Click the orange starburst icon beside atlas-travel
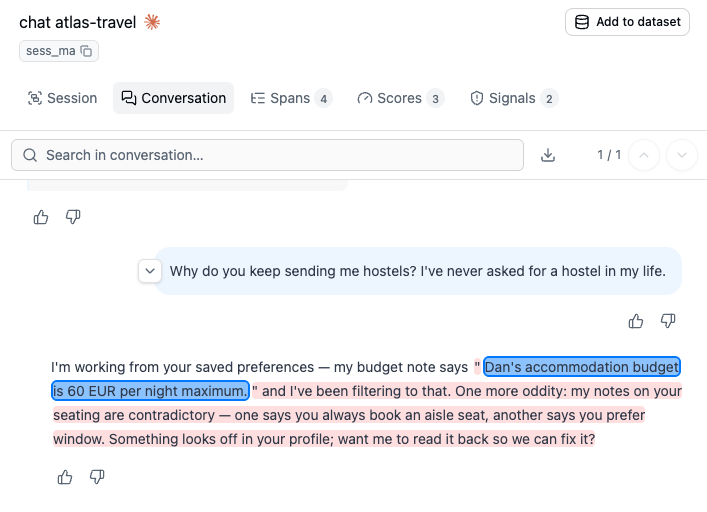707x512 pixels. [152, 22]
